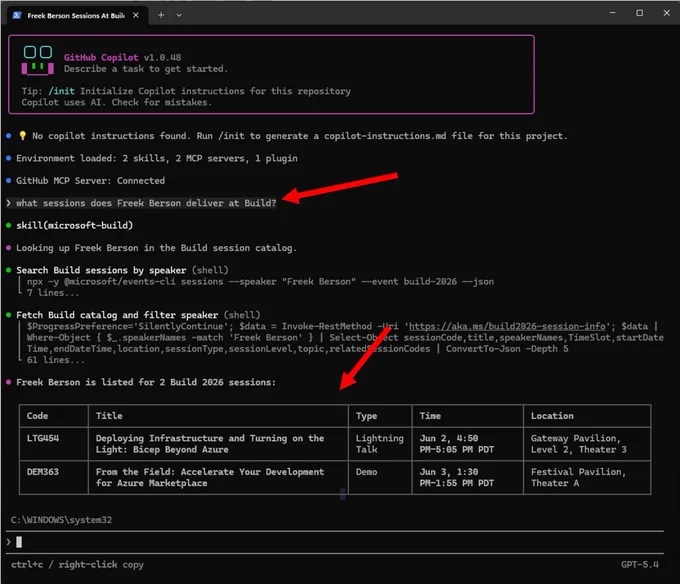Click 'Freek Berson is listed for 2' line

[x=146, y=382]
